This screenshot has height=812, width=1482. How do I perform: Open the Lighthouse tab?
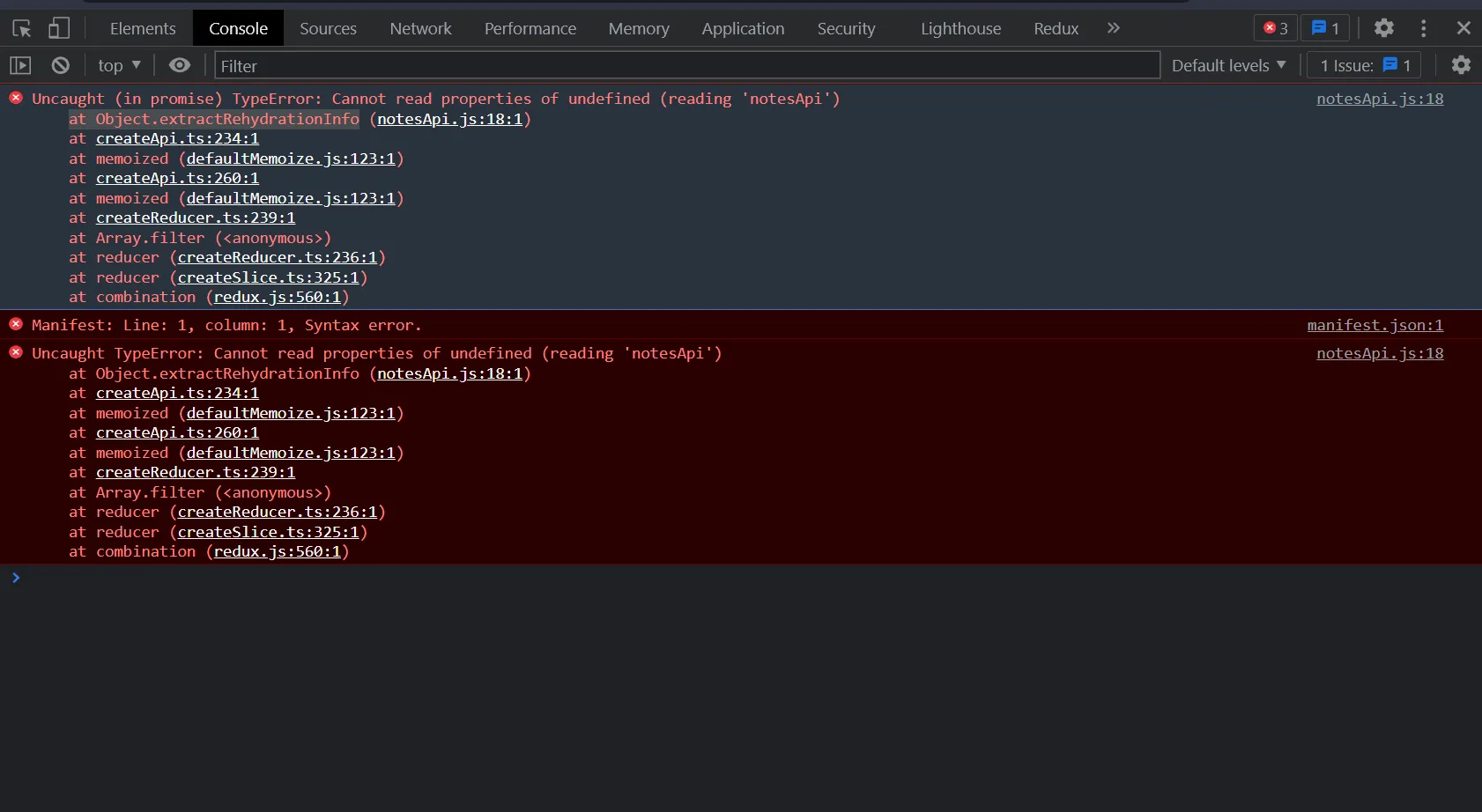[x=960, y=29]
